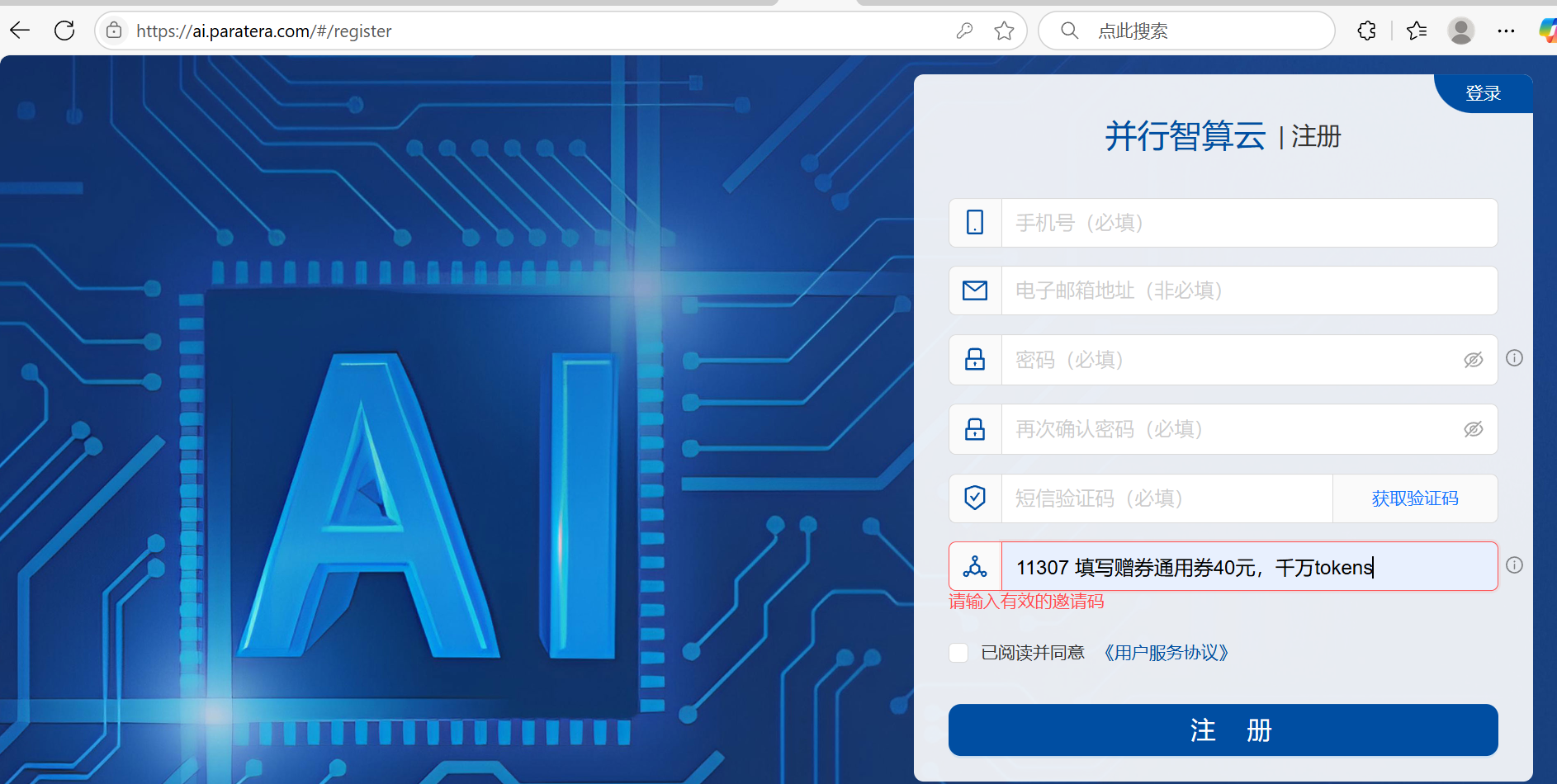Toggle visibility of 再次确认密码 field
This screenshot has height=784, width=1557.
click(1473, 429)
